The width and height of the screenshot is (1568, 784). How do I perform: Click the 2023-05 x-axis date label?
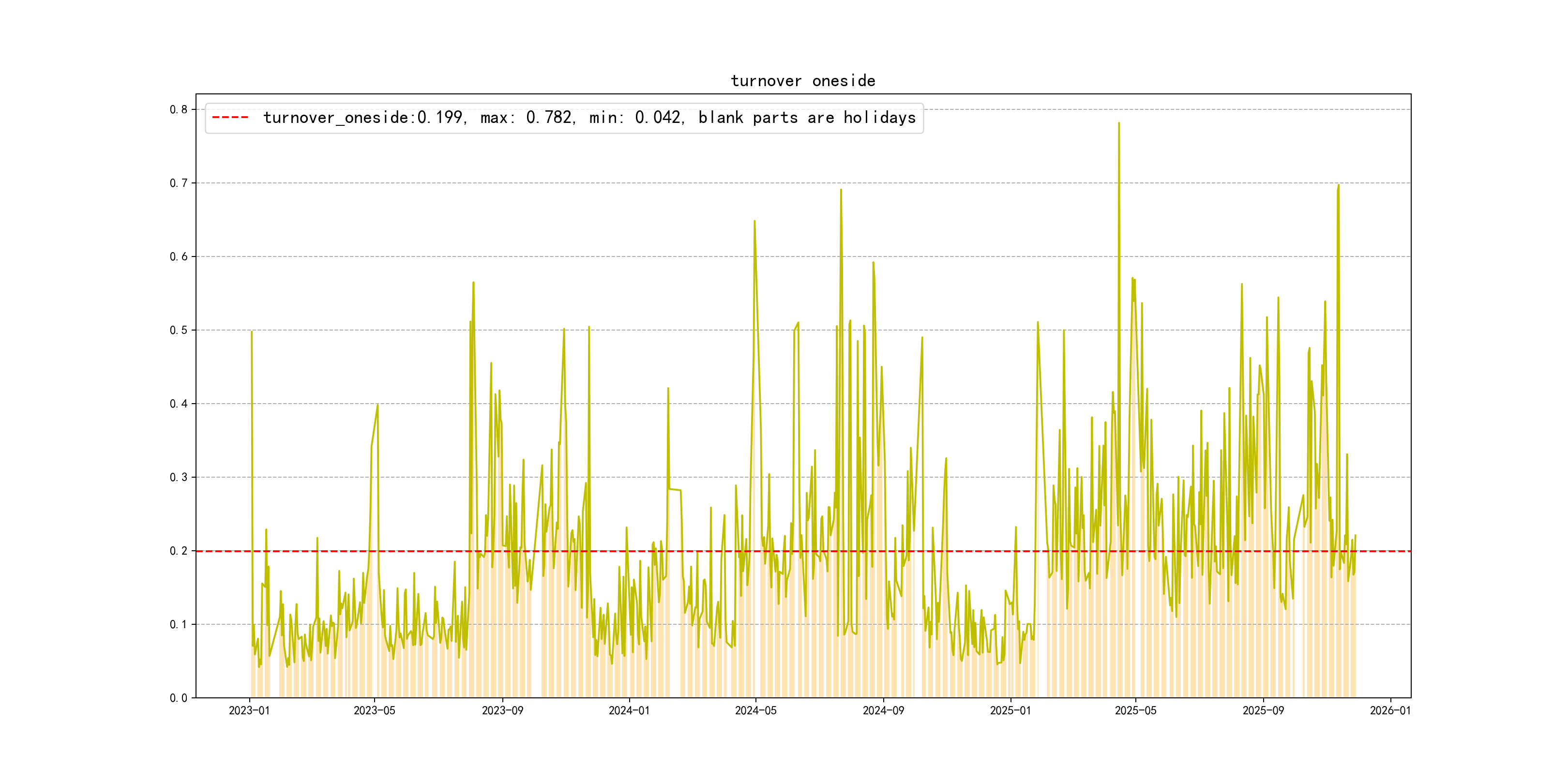pos(375,711)
